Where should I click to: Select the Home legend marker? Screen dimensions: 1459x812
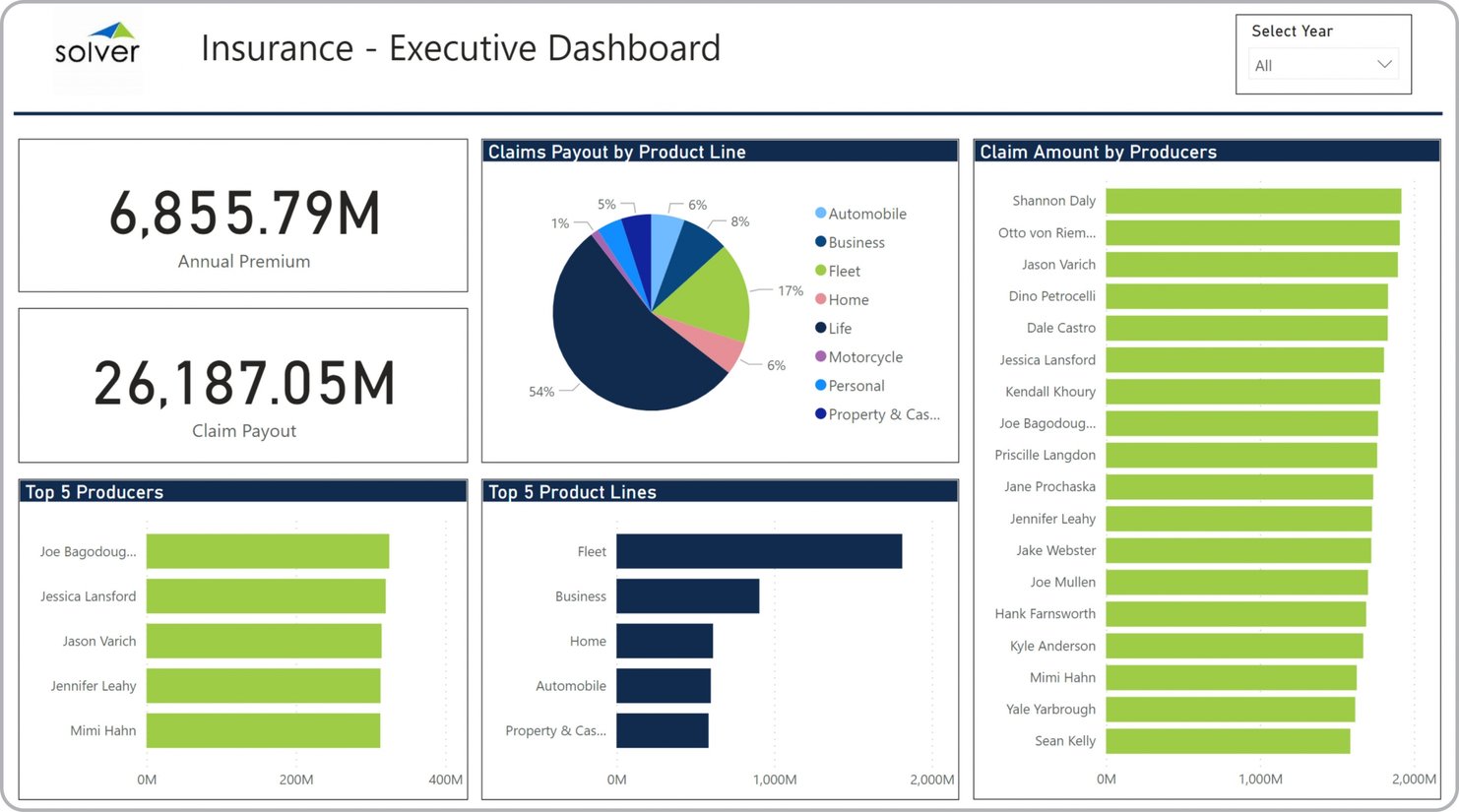pos(819,299)
